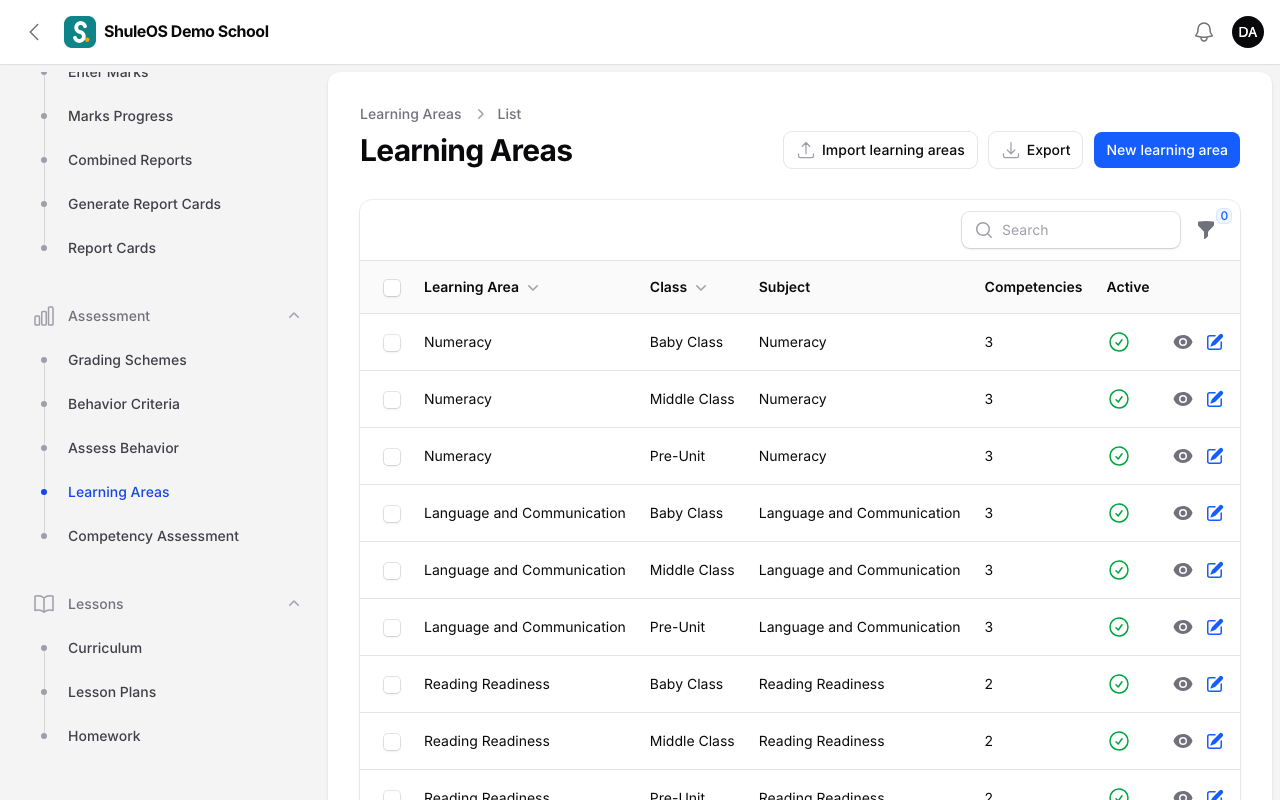The image size is (1280, 800).
Task: View Reading Readiness Middle Class record
Action: click(1183, 741)
